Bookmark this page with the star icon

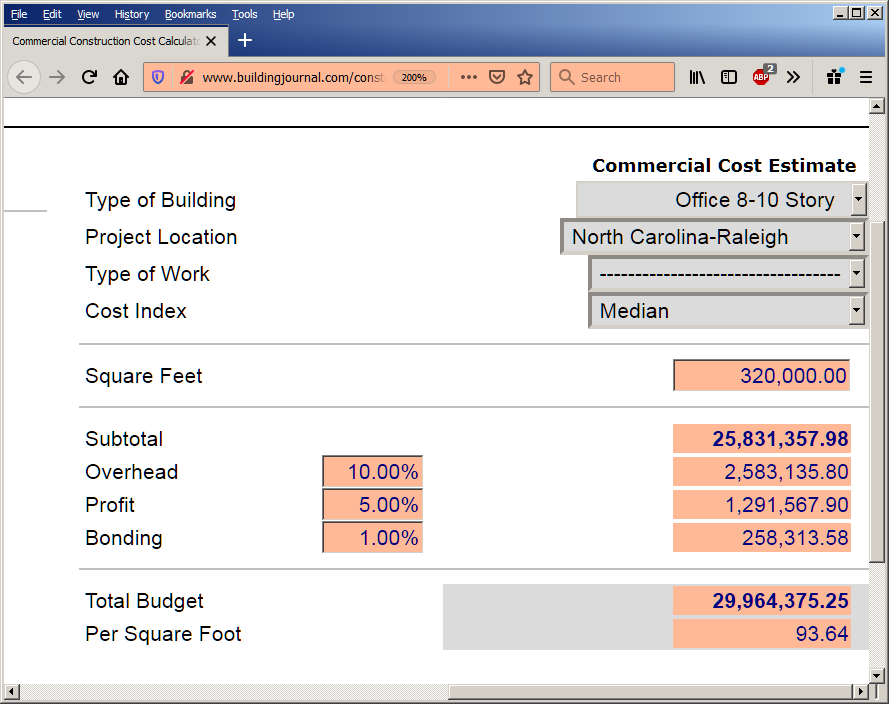tap(525, 77)
